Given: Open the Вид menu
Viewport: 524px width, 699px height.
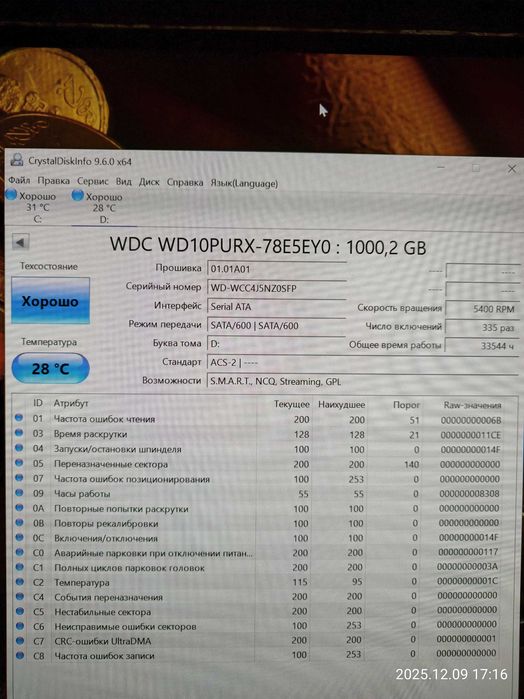Looking at the screenshot, I should point(124,182).
